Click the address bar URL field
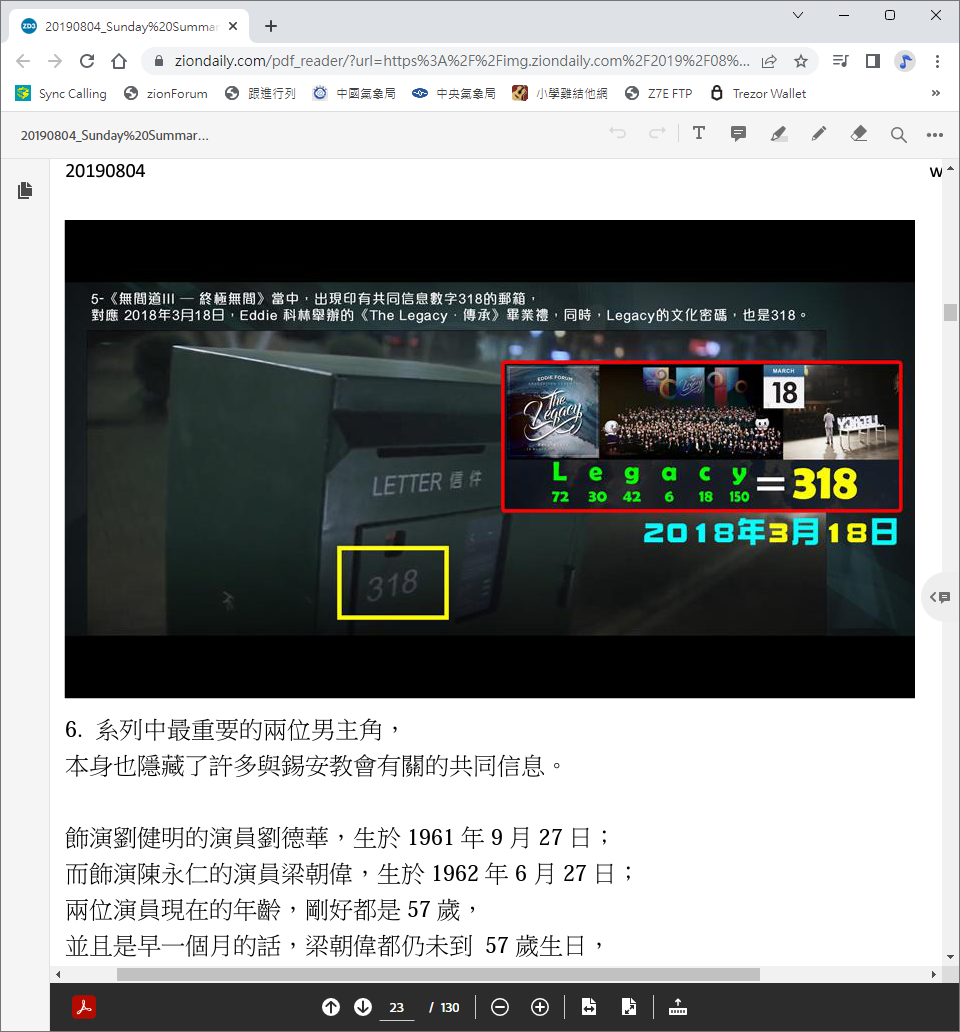This screenshot has height=1032, width=960. (461, 61)
